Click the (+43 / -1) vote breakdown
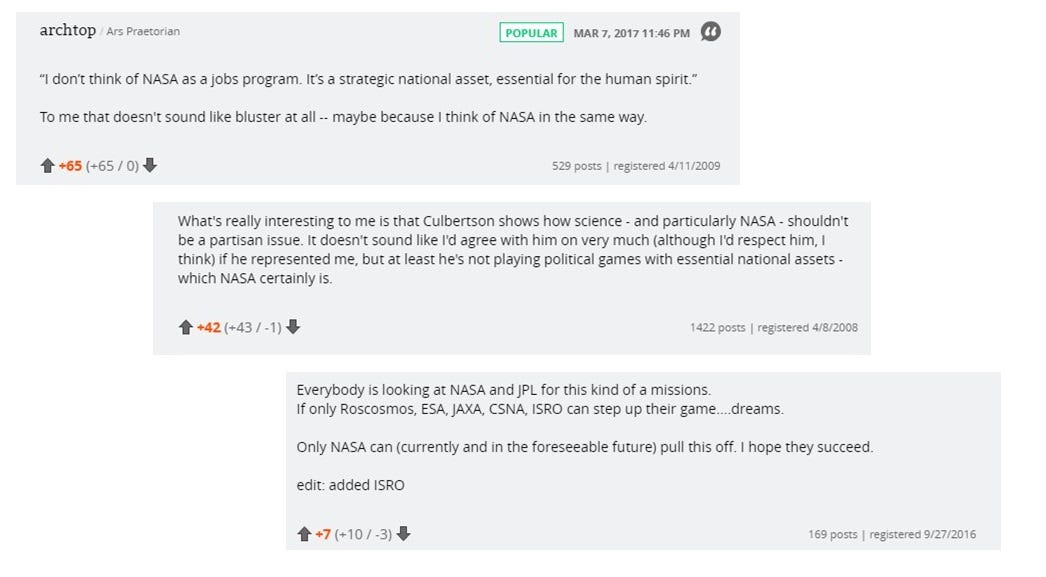 pyautogui.click(x=253, y=328)
